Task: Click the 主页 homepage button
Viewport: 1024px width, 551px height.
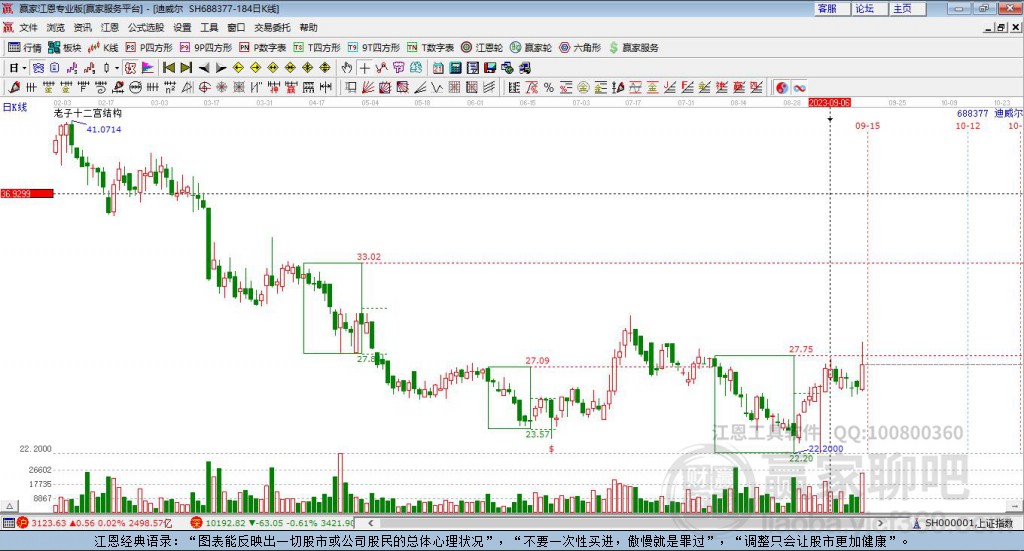Action: (908, 8)
